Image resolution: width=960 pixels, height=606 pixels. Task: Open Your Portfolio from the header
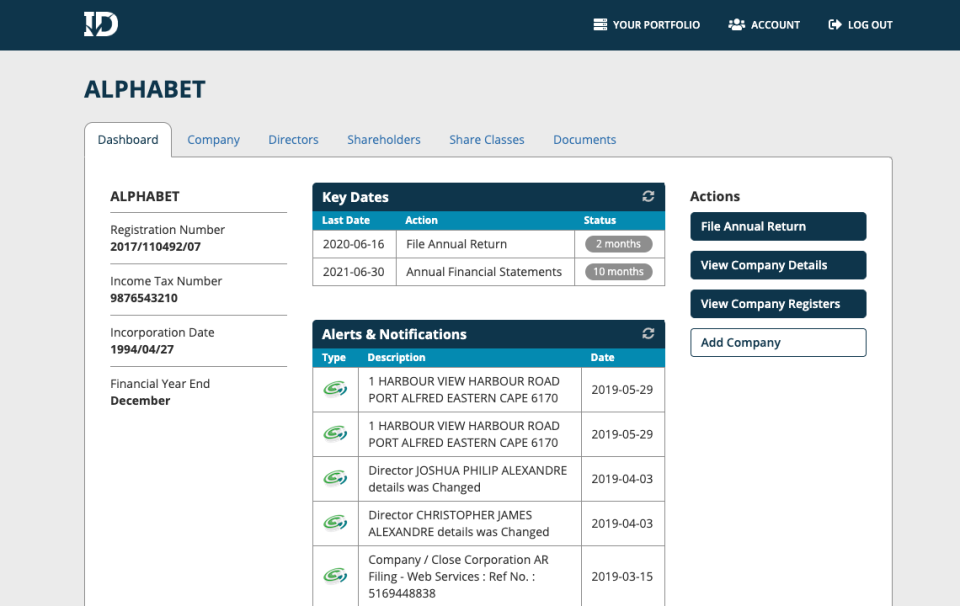(x=646, y=25)
